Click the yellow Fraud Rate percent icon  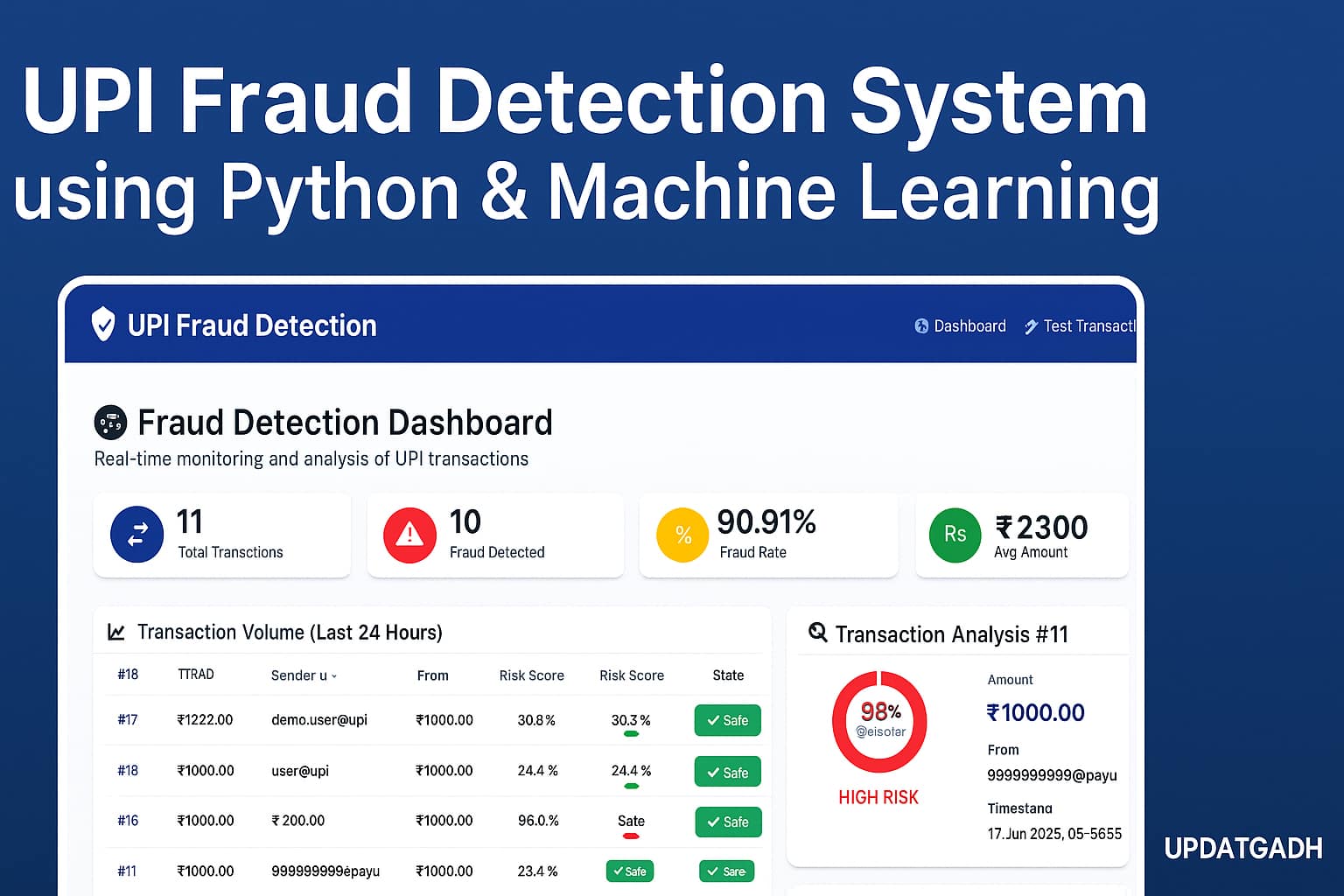[682, 535]
